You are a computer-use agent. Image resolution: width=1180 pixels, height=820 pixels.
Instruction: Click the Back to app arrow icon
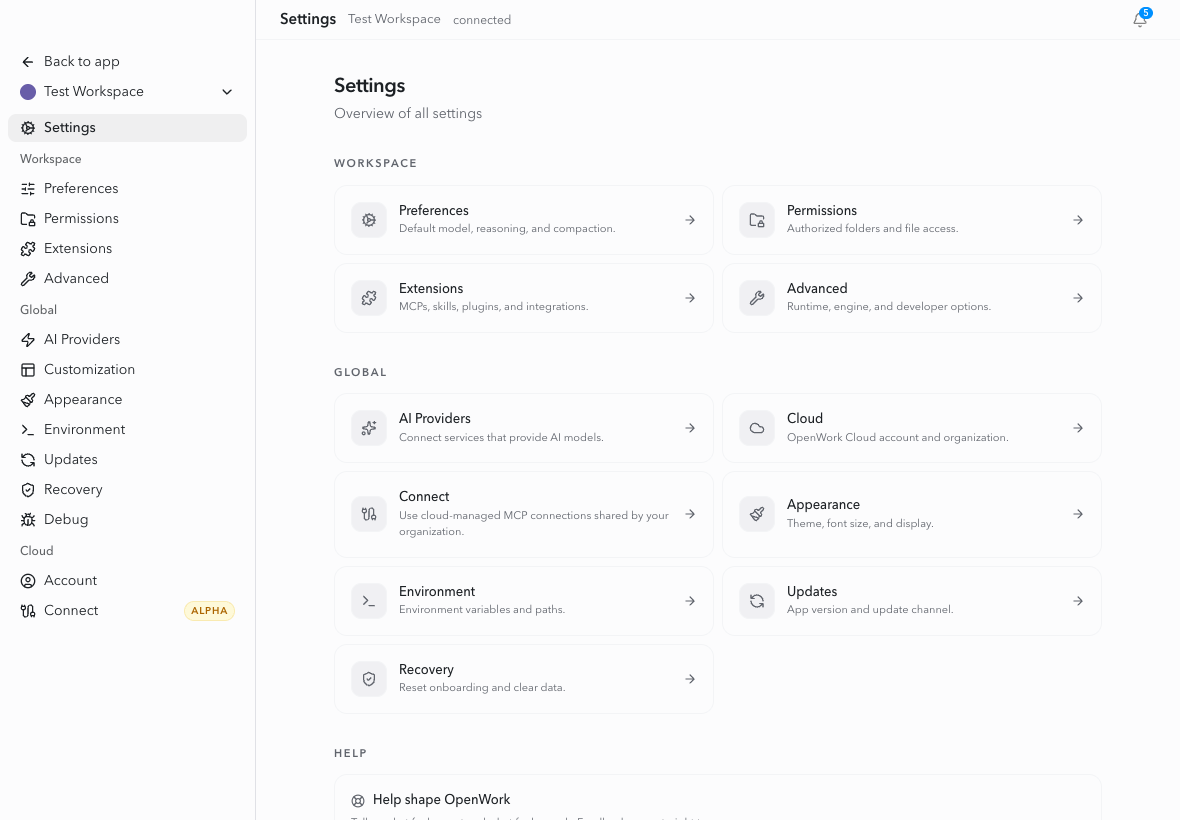pos(28,62)
